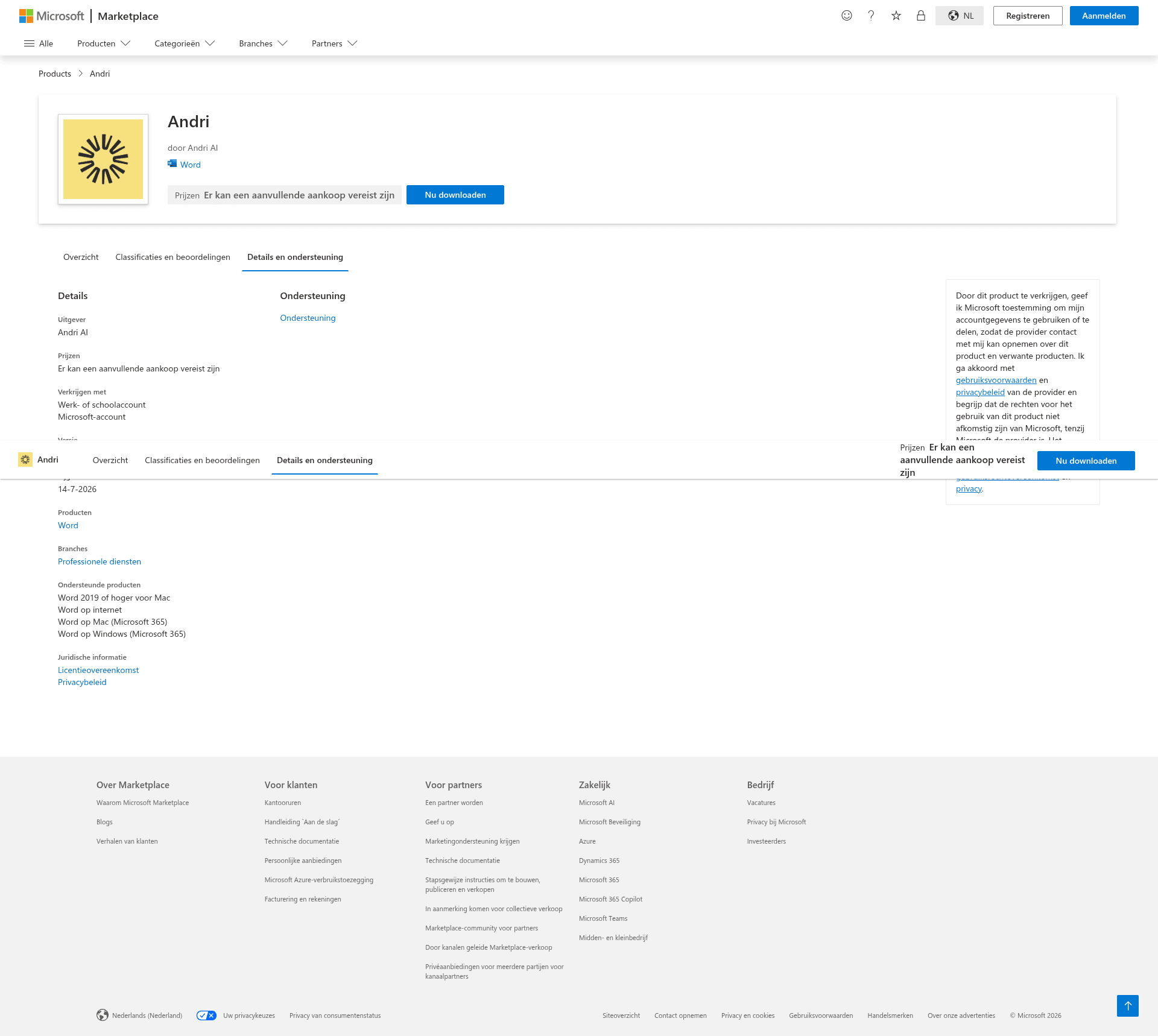Select the Details en ondersteuning tab
1158x1036 pixels.
[295, 257]
